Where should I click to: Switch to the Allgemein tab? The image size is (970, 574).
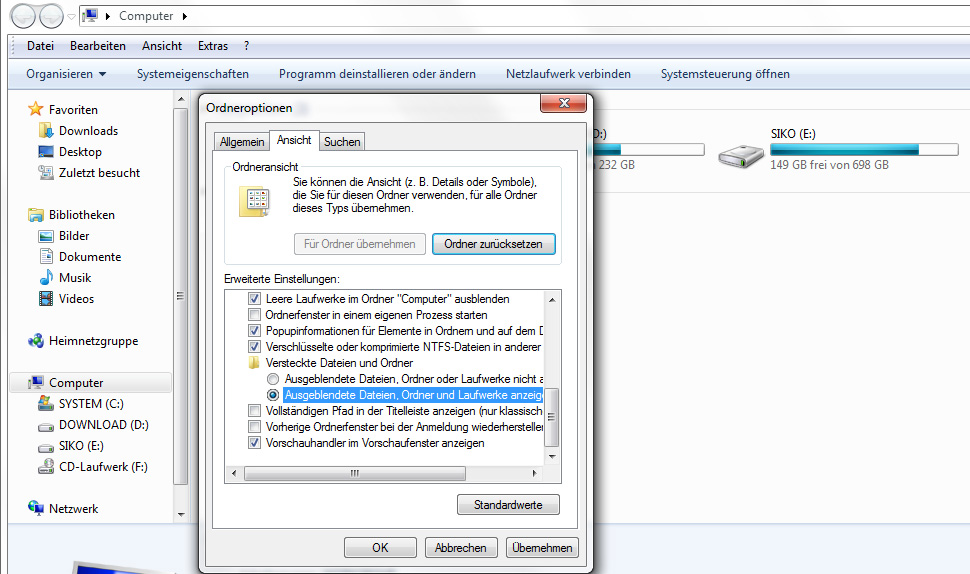[x=242, y=142]
